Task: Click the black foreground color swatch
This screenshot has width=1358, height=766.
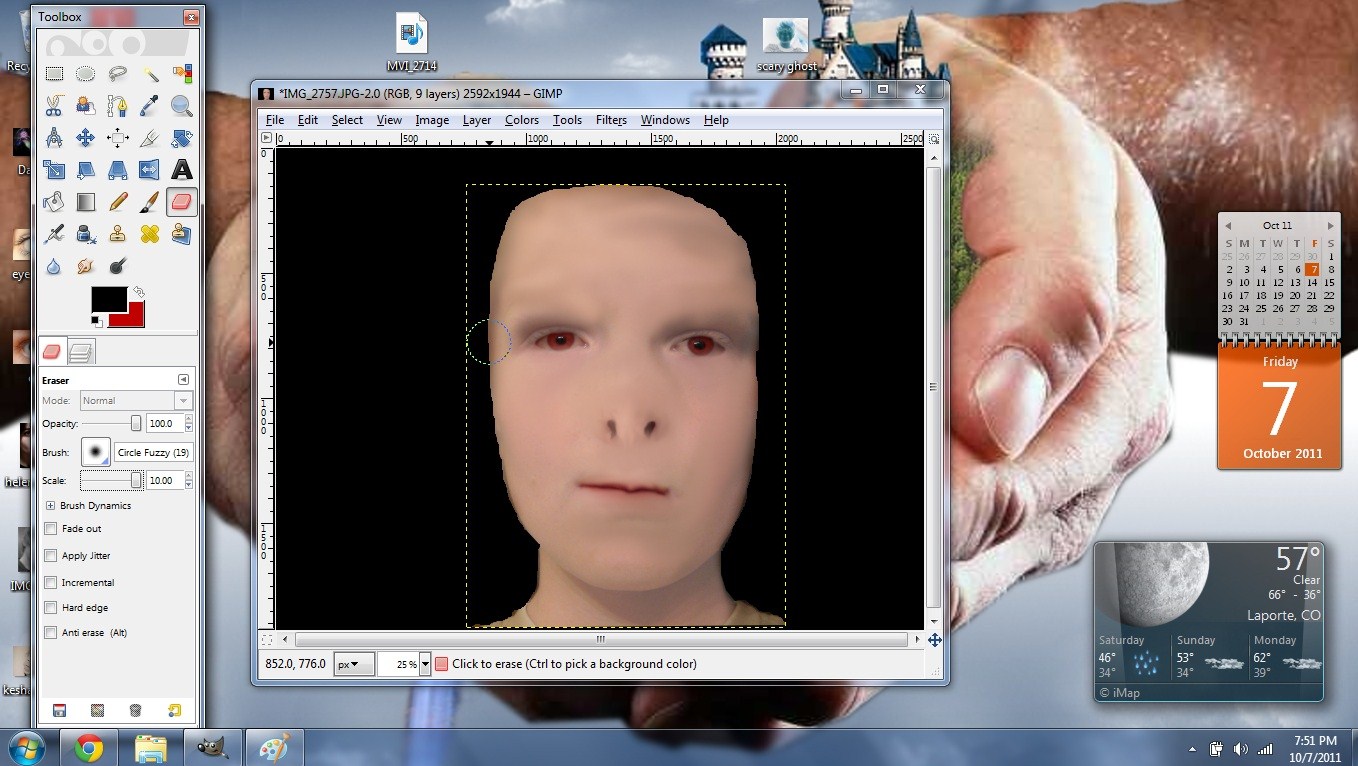Action: tap(108, 299)
